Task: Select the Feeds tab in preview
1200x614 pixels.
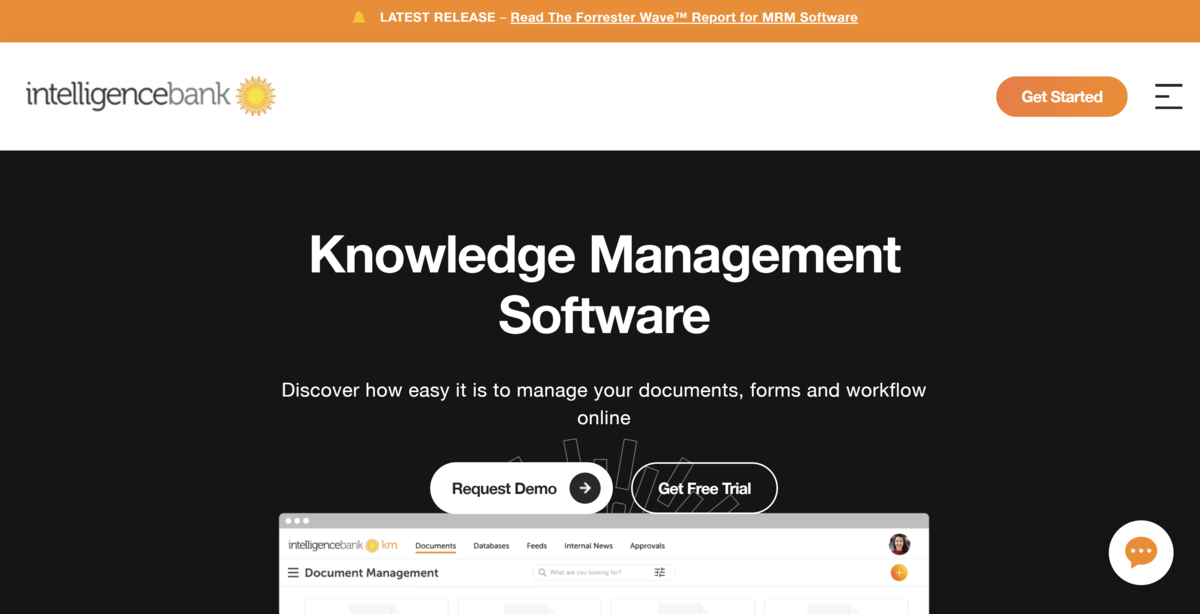Action: click(x=537, y=546)
